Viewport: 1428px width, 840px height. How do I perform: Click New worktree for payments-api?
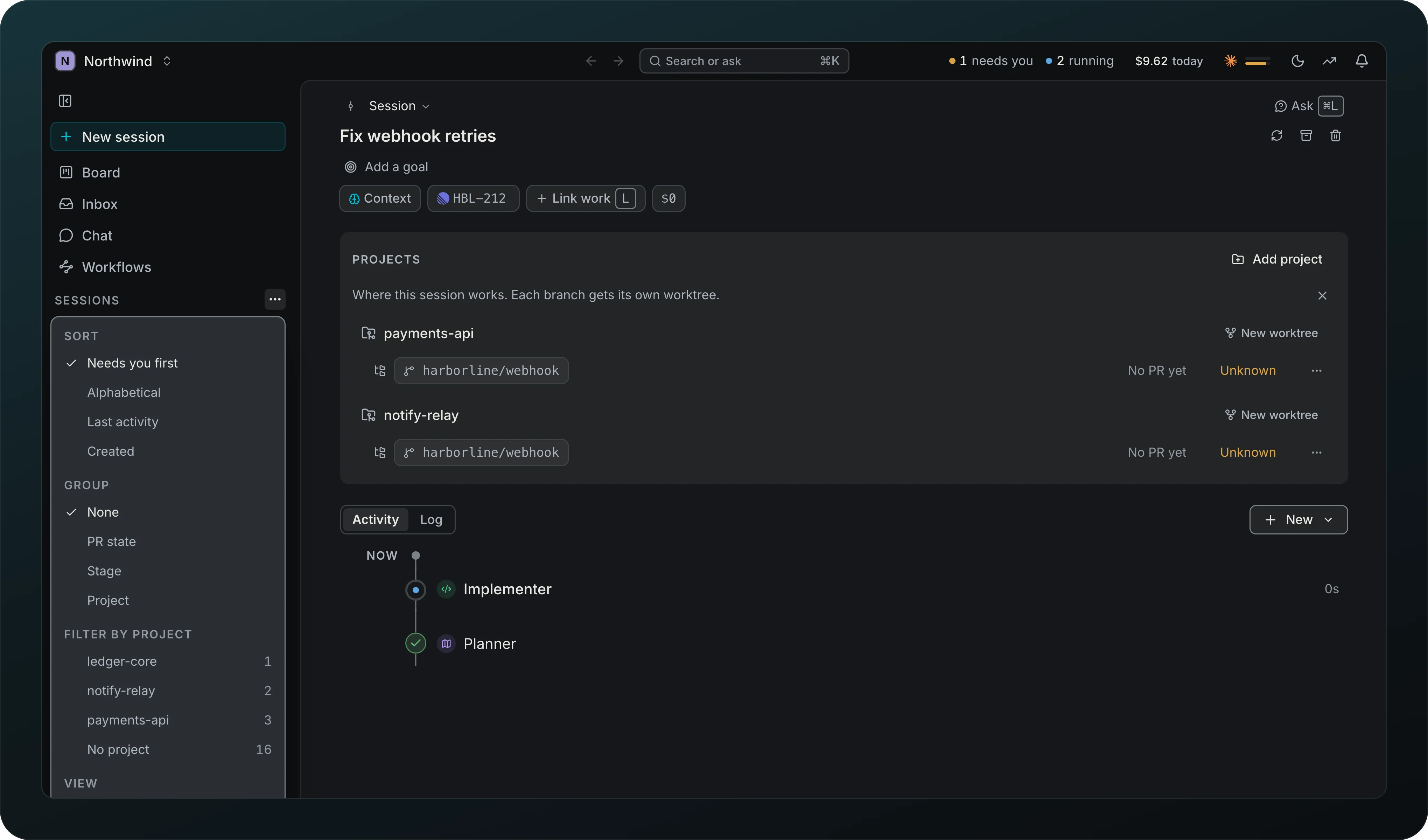pos(1271,333)
